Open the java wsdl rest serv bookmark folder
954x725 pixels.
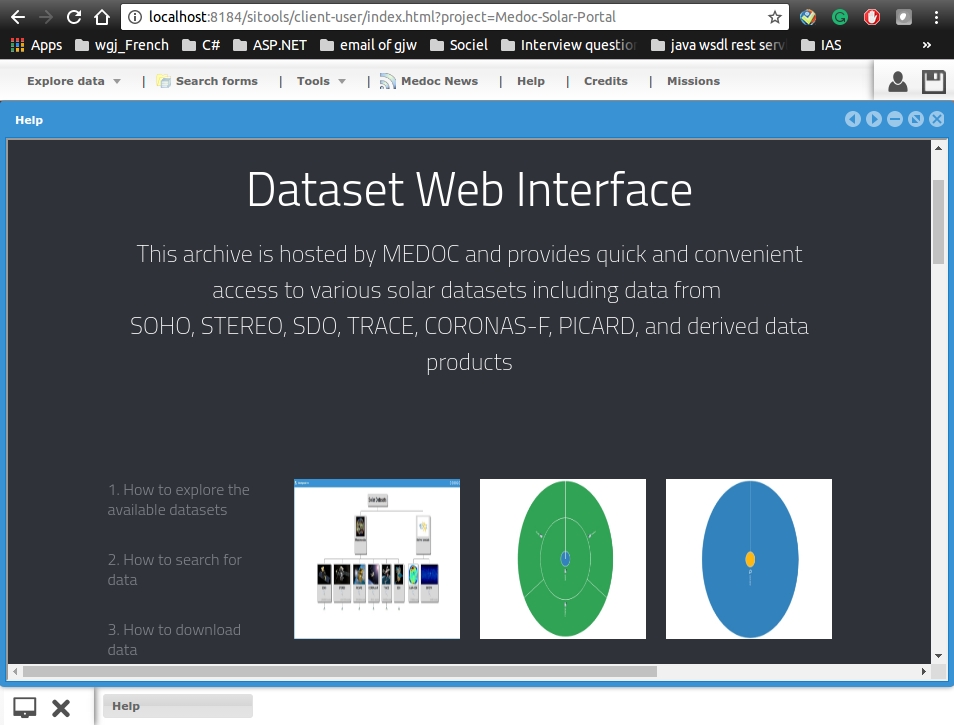[x=719, y=45]
